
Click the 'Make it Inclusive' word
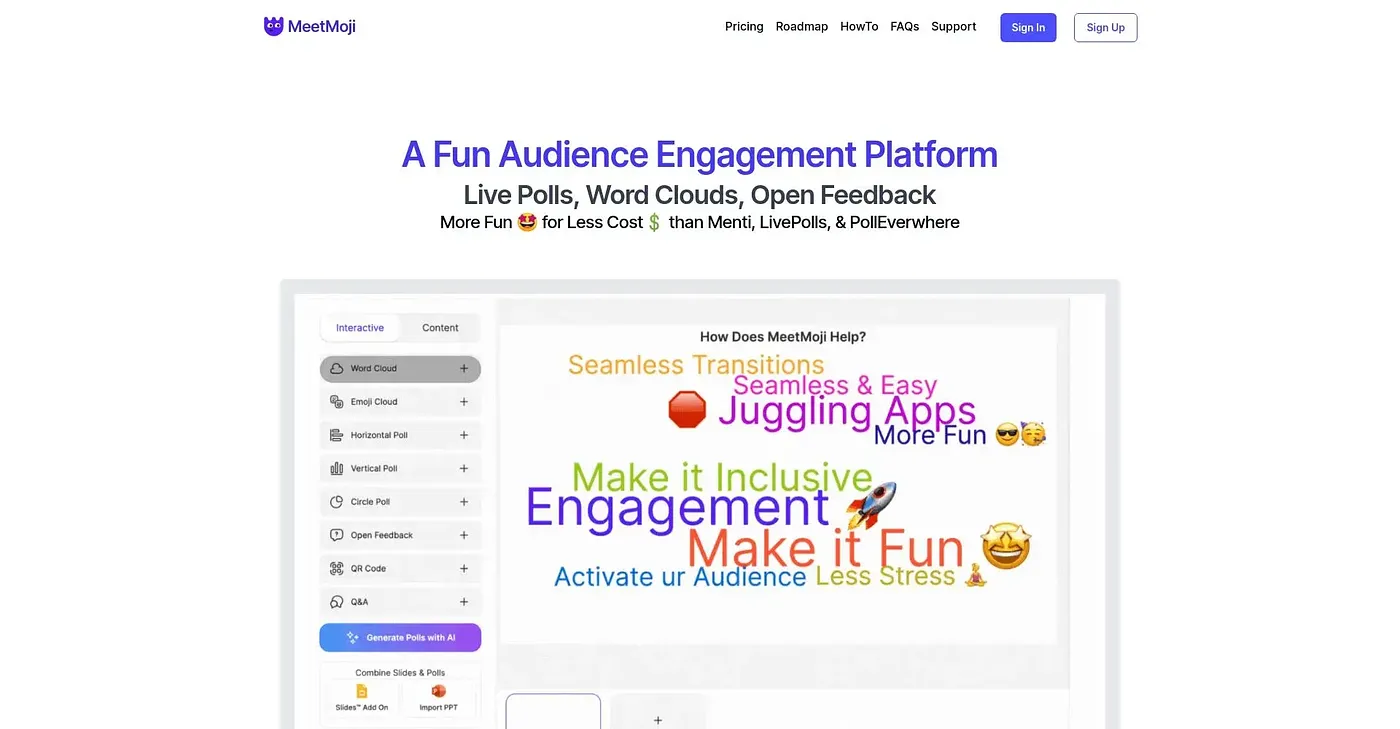(x=722, y=478)
